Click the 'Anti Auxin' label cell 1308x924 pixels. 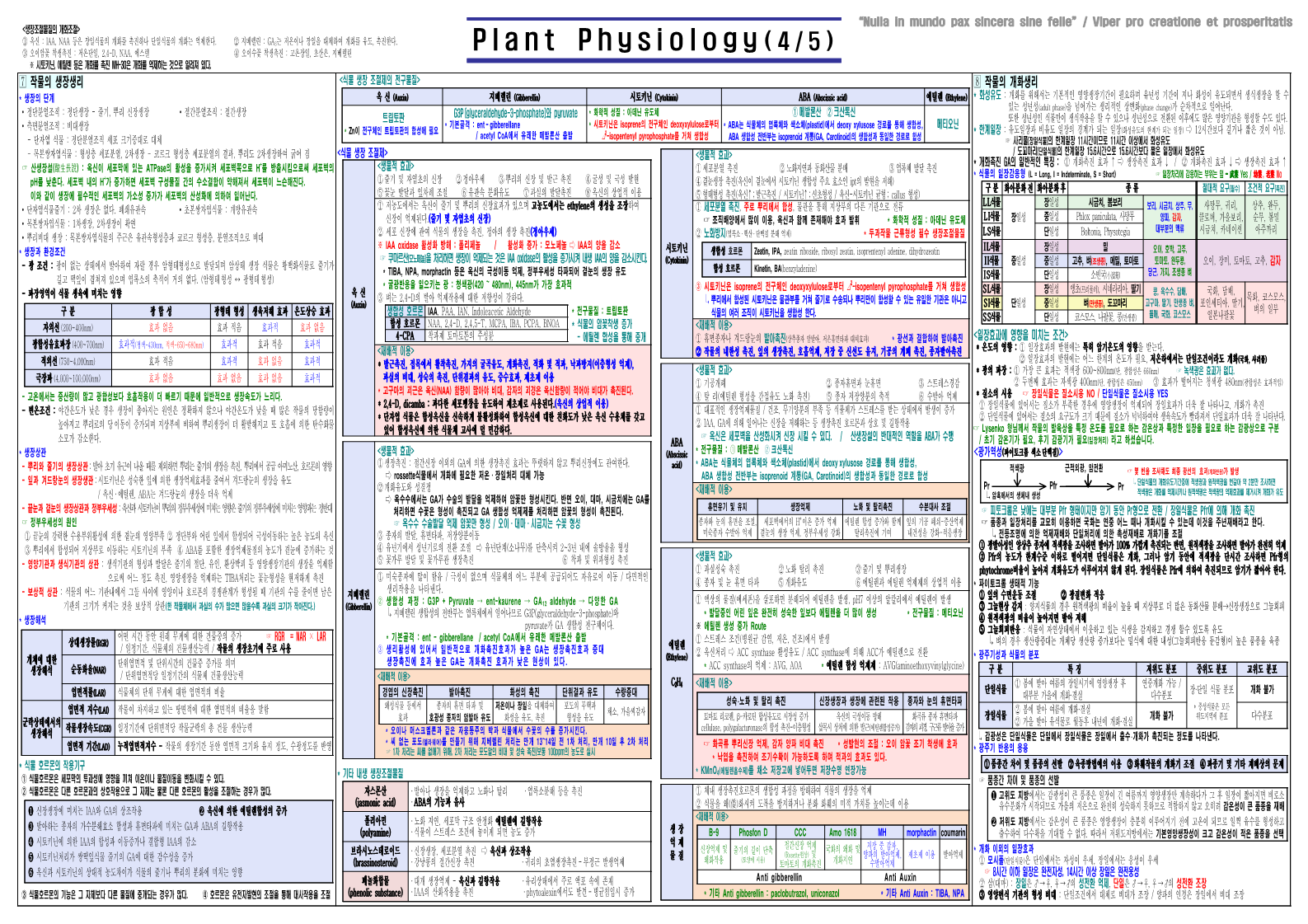[x=900, y=877]
